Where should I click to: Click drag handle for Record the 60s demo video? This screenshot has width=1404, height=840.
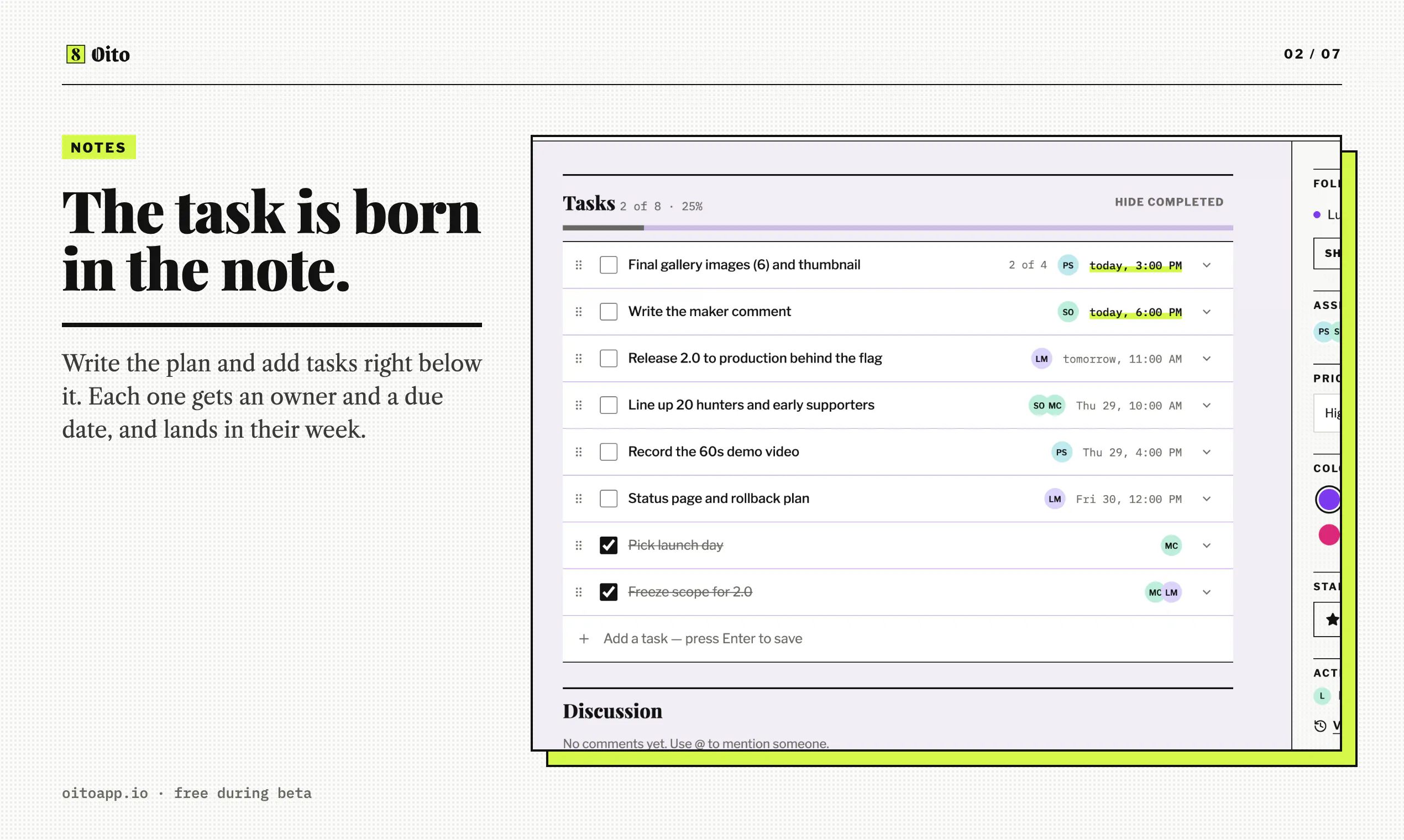[x=579, y=452]
